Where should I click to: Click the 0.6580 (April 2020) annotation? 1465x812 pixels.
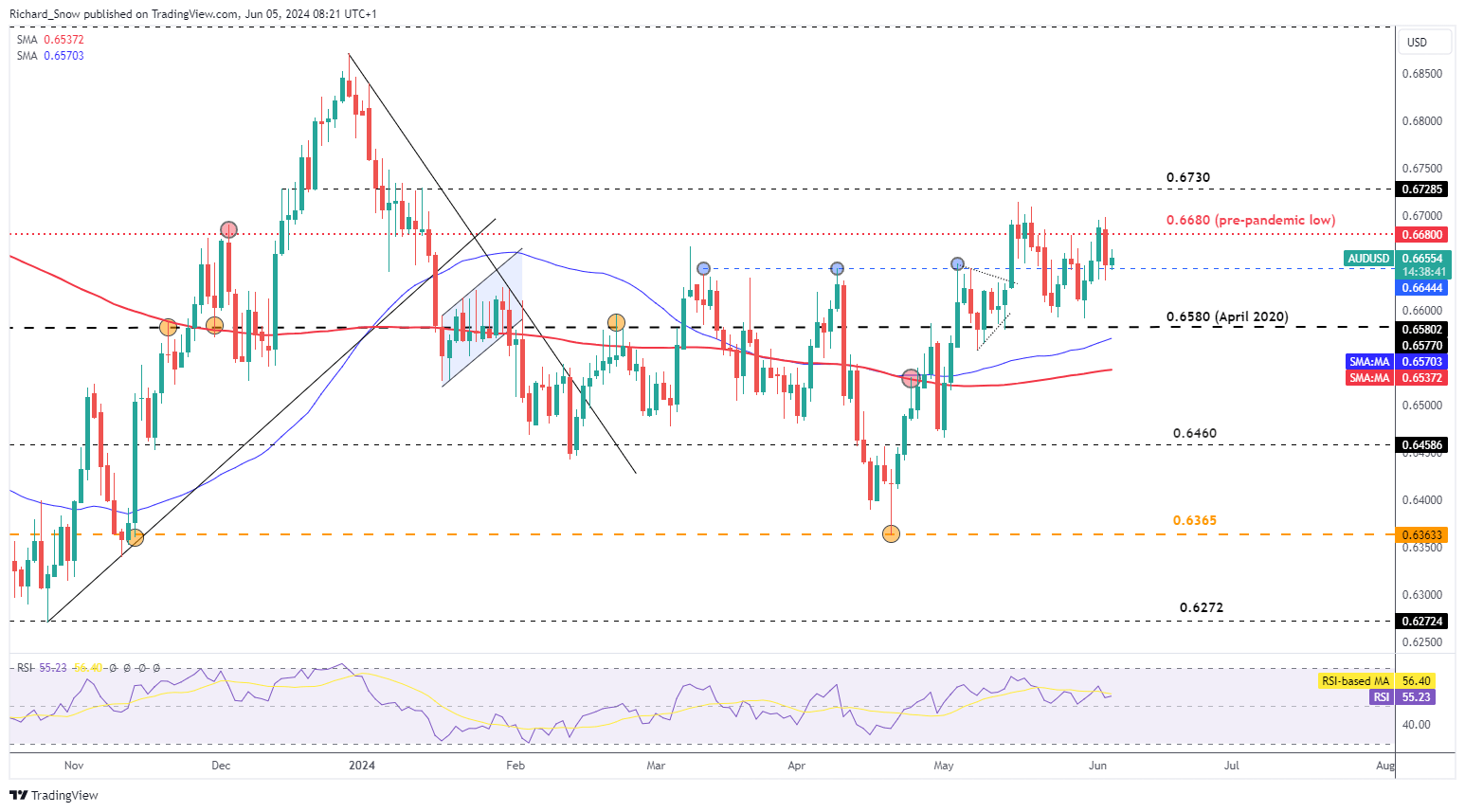click(1226, 316)
